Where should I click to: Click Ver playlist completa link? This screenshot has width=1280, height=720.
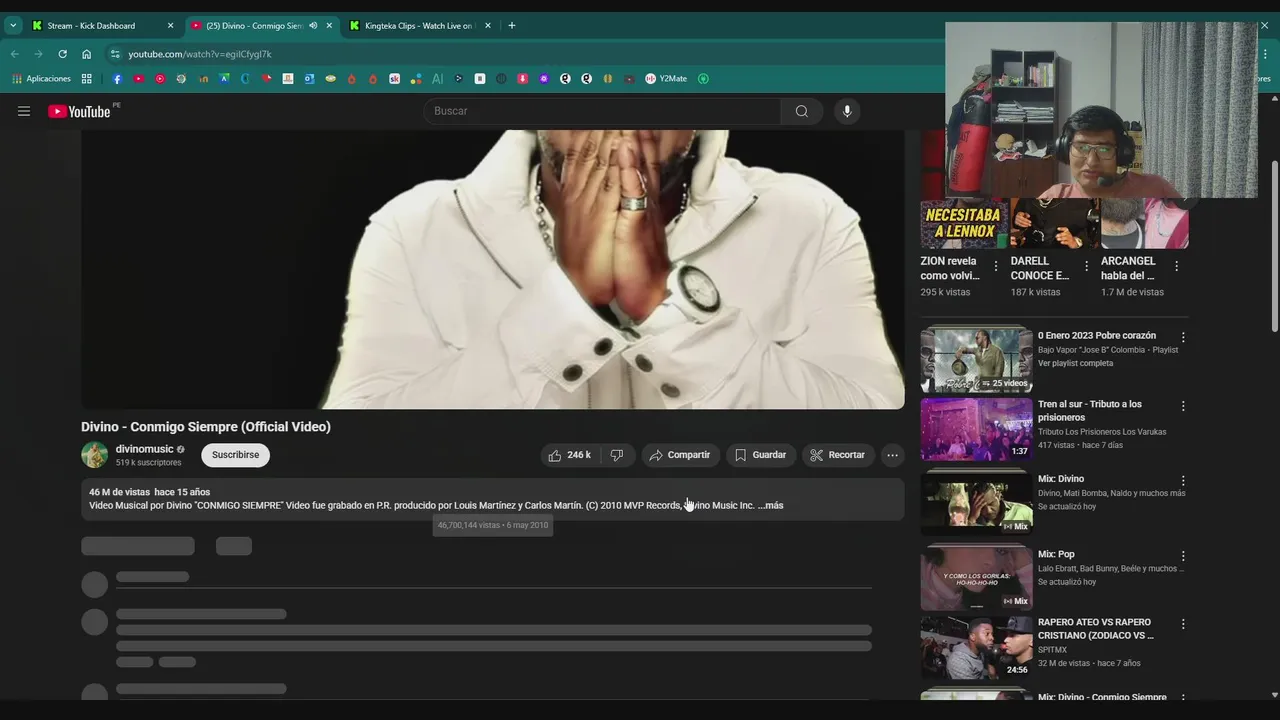(1075, 363)
